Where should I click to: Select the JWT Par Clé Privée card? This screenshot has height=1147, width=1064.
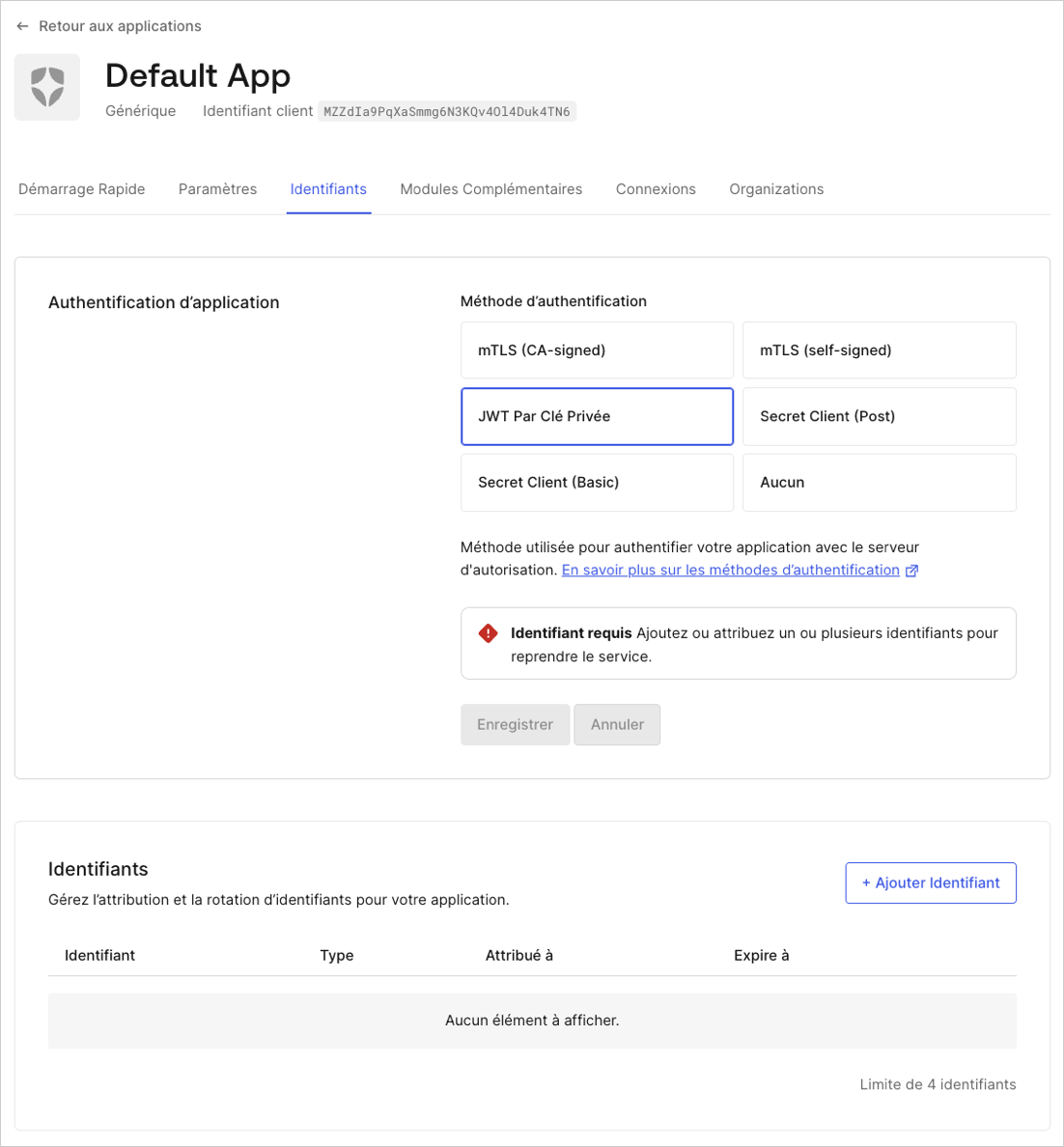point(596,416)
